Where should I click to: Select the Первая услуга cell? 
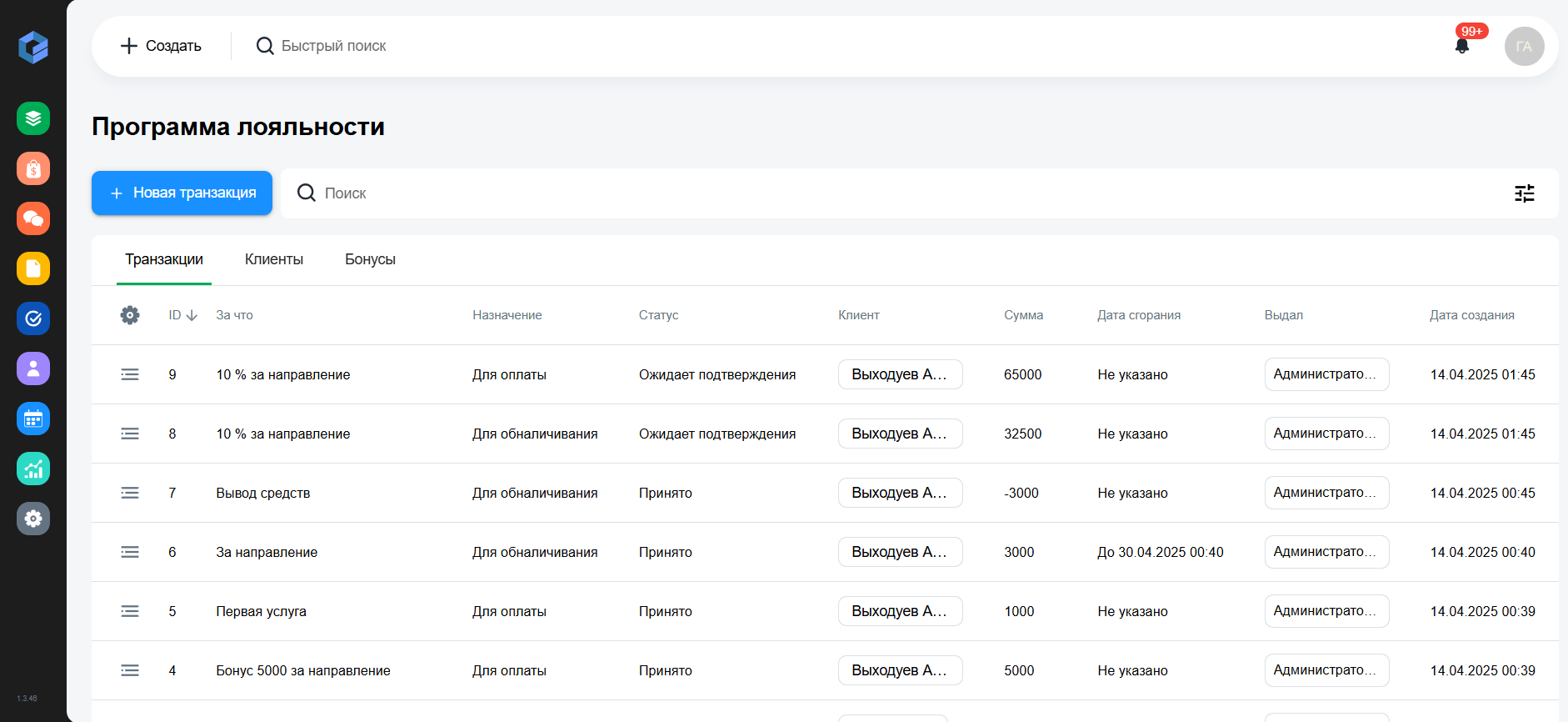[x=262, y=611]
